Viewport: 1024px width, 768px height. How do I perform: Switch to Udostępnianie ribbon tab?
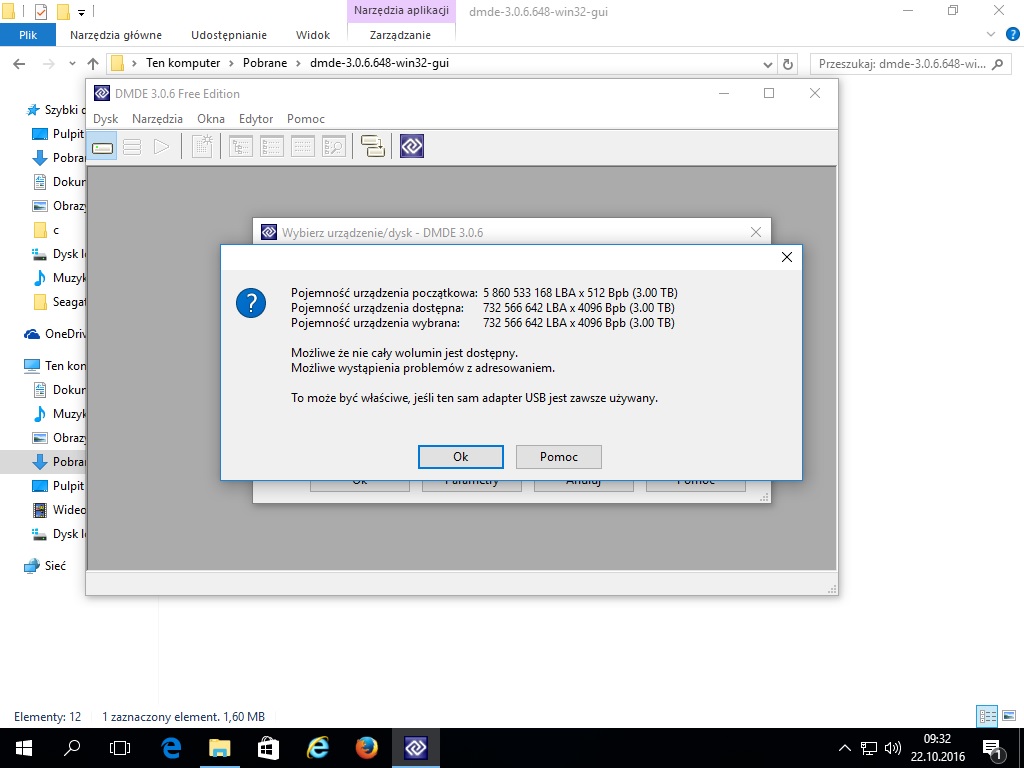[x=229, y=35]
